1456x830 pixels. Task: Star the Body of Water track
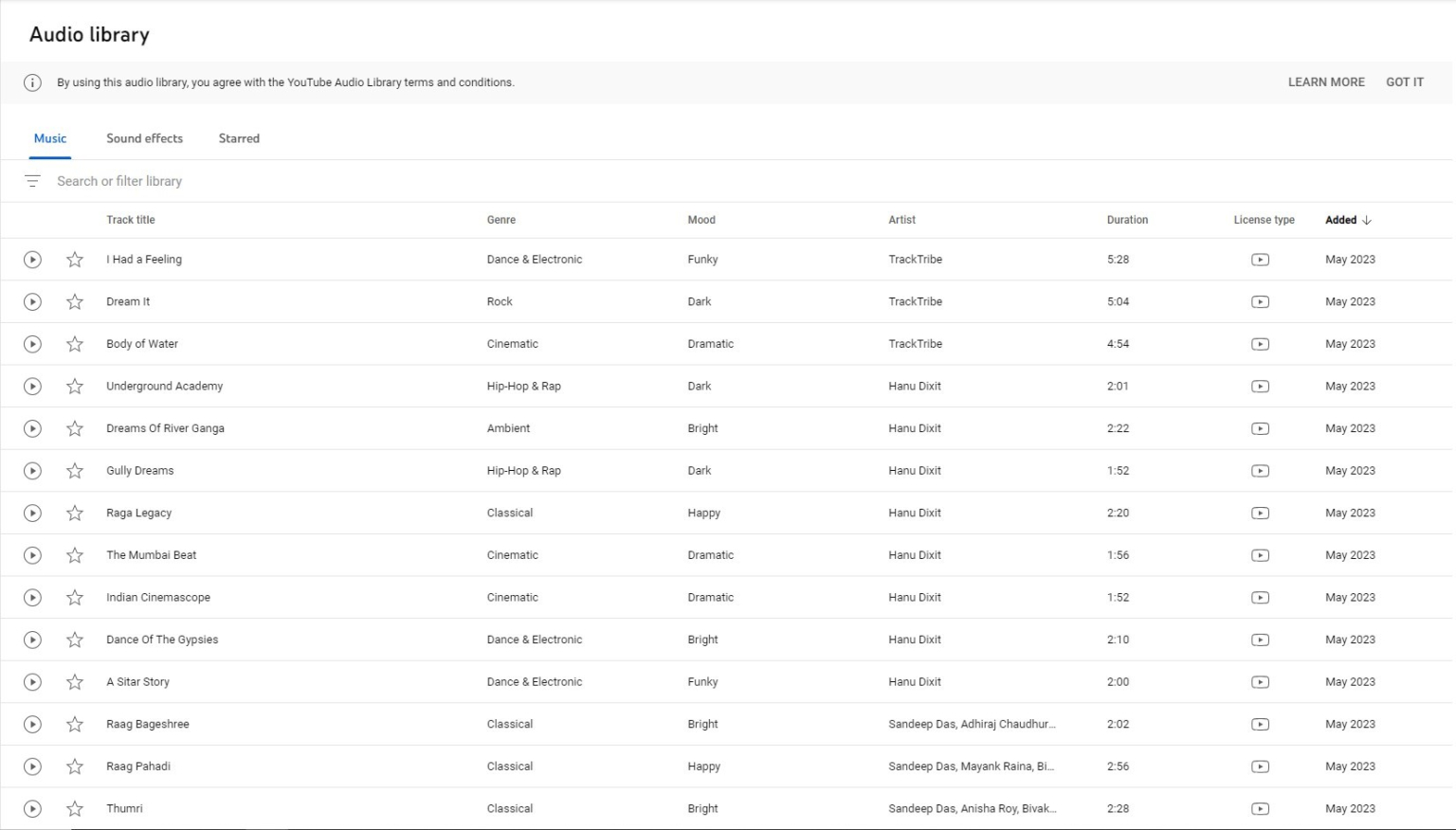pos(75,344)
